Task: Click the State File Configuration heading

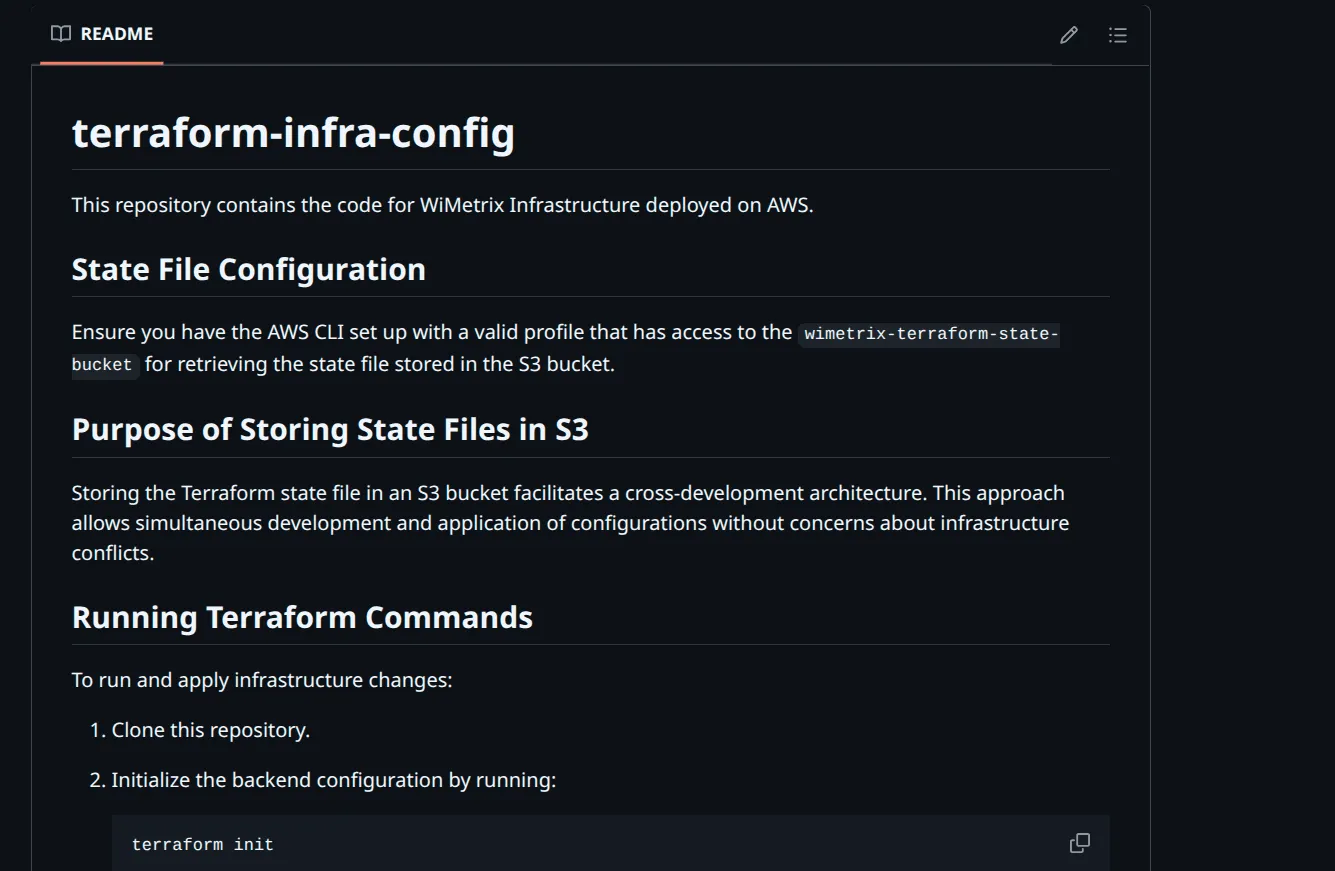Action: click(x=248, y=268)
